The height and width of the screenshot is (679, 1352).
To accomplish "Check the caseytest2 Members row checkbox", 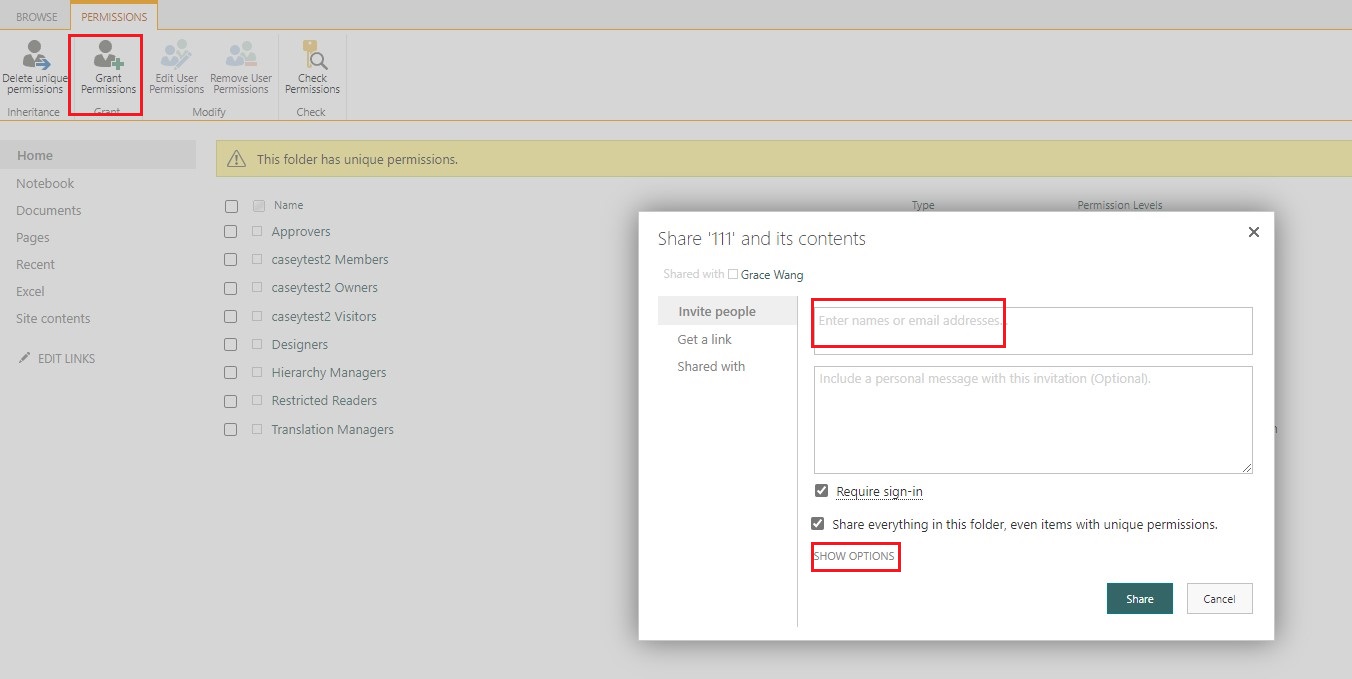I will pyautogui.click(x=231, y=259).
